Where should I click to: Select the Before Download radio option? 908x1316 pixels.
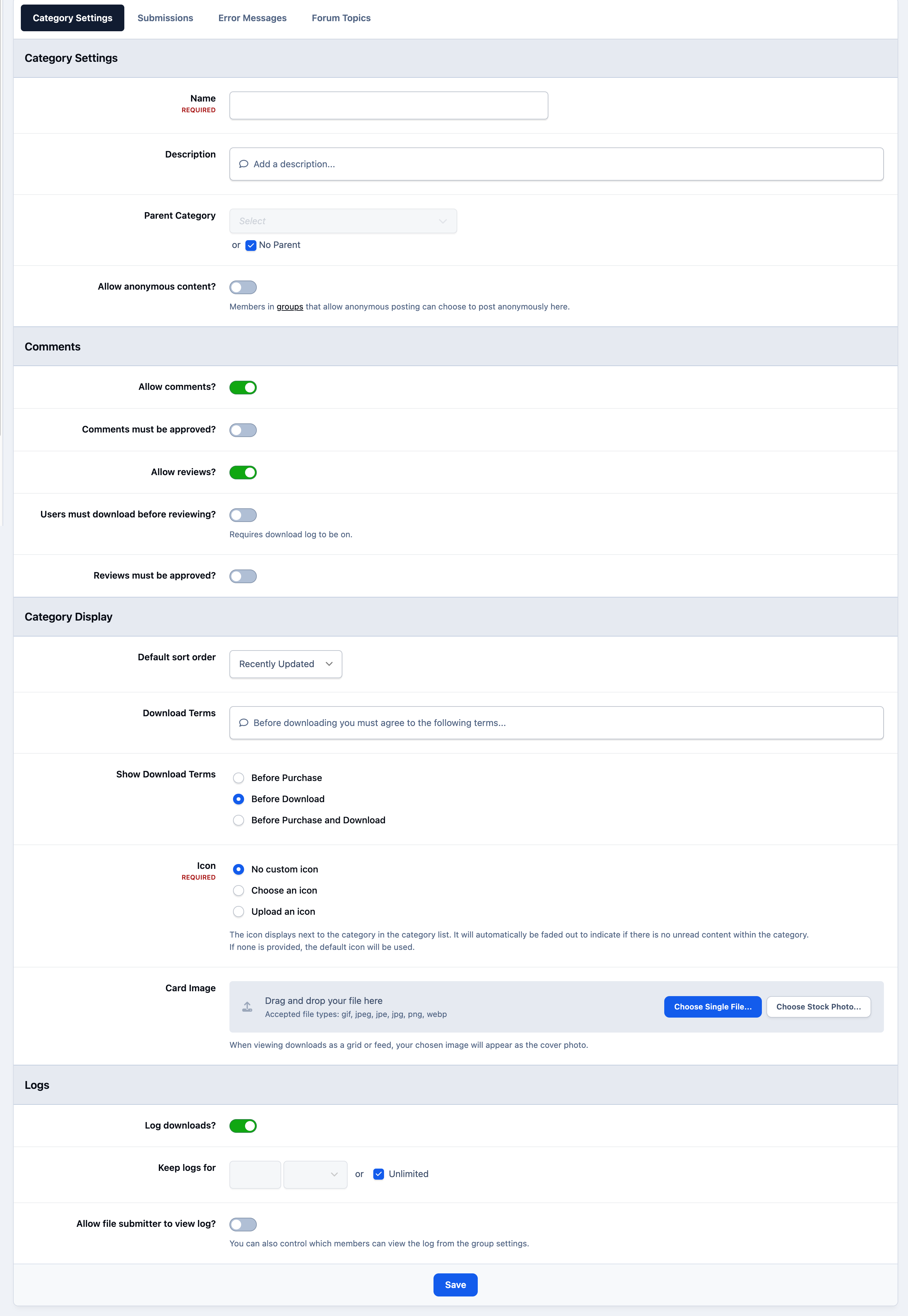point(238,799)
